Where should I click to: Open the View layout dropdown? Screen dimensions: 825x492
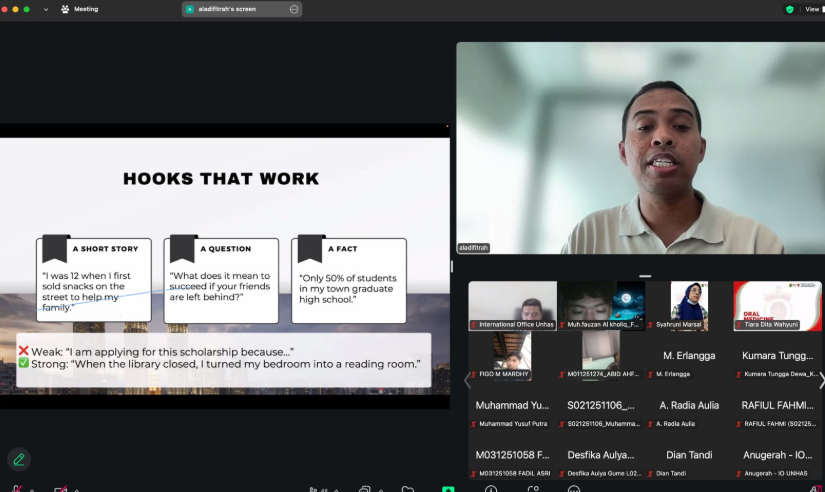[811, 9]
